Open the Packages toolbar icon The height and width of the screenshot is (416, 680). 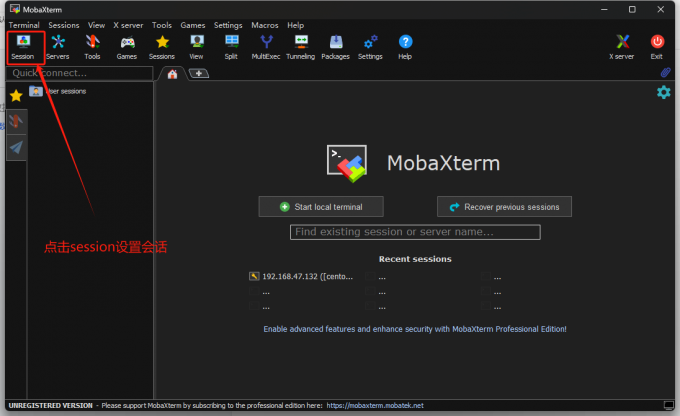(335, 47)
